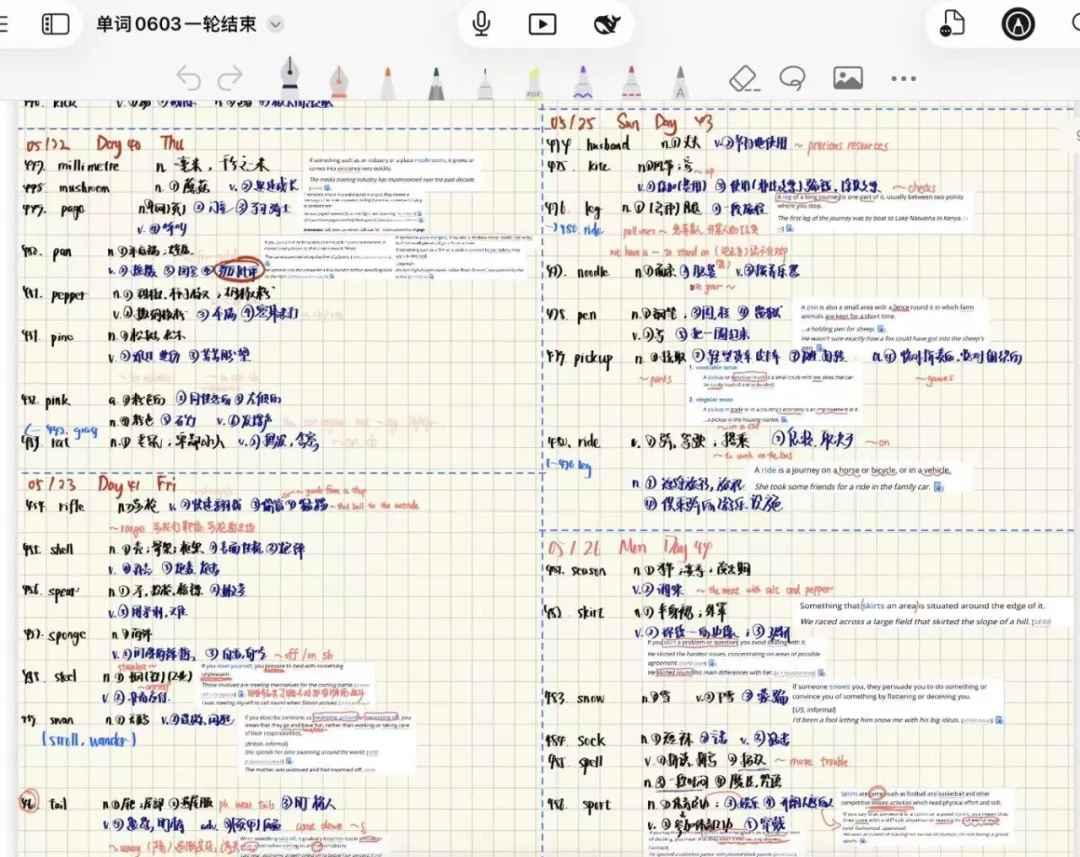Tap the handwritten word 'kite'

[x=598, y=166]
